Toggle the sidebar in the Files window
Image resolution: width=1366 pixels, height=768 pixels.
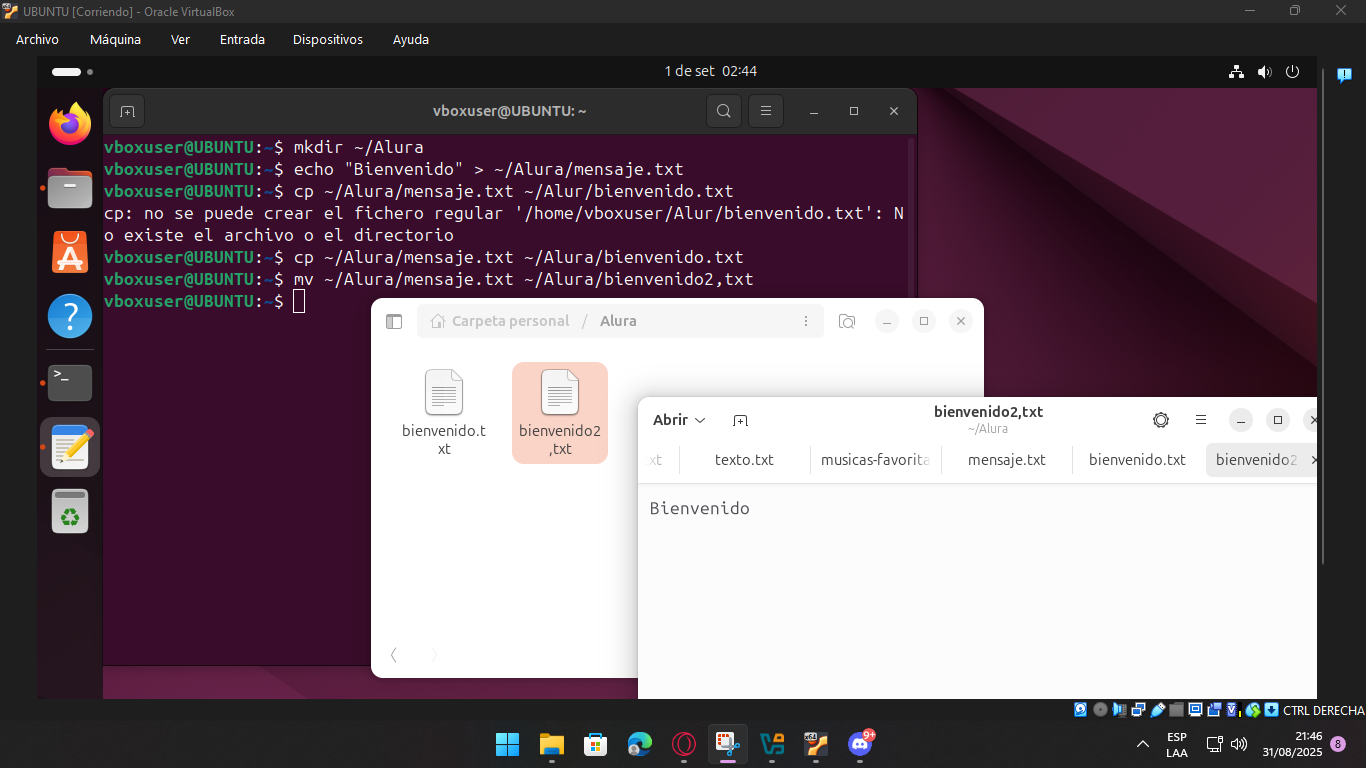coord(394,321)
